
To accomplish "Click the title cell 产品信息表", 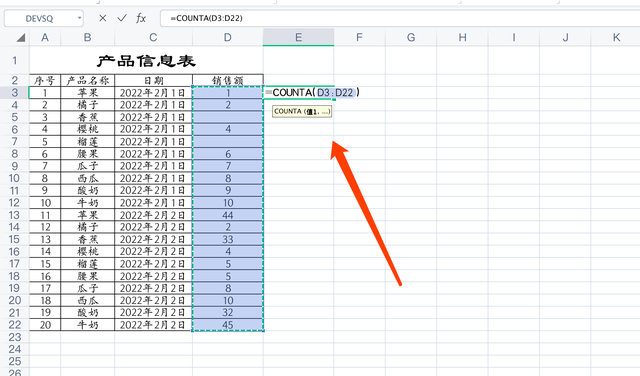I will click(146, 60).
